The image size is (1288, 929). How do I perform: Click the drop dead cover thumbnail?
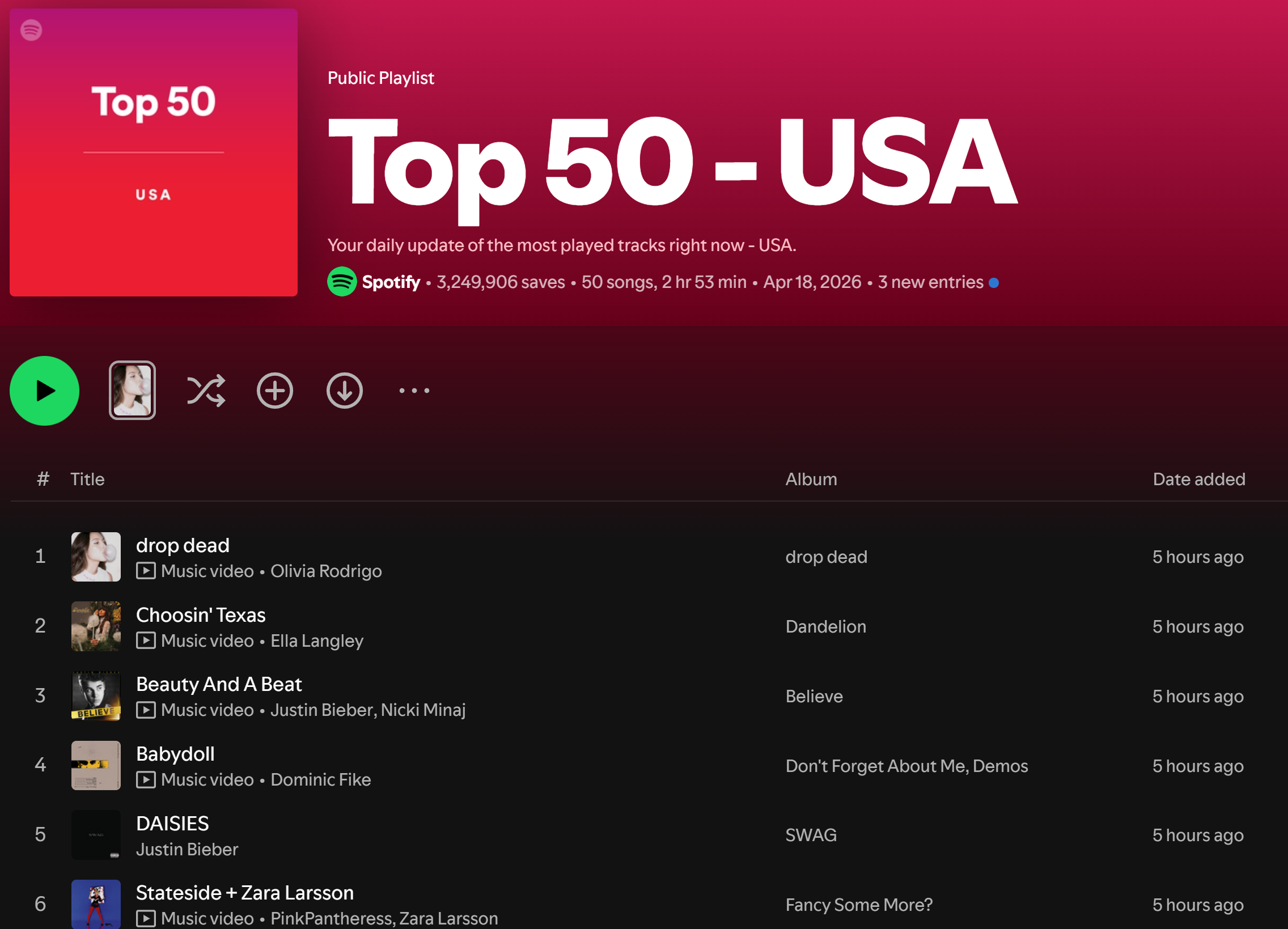point(96,557)
